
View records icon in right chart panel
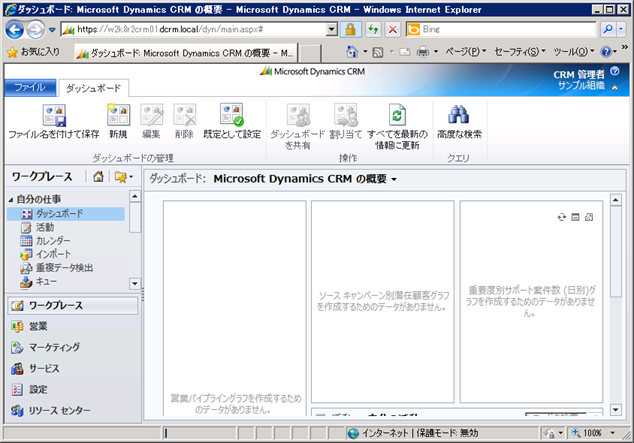(575, 217)
